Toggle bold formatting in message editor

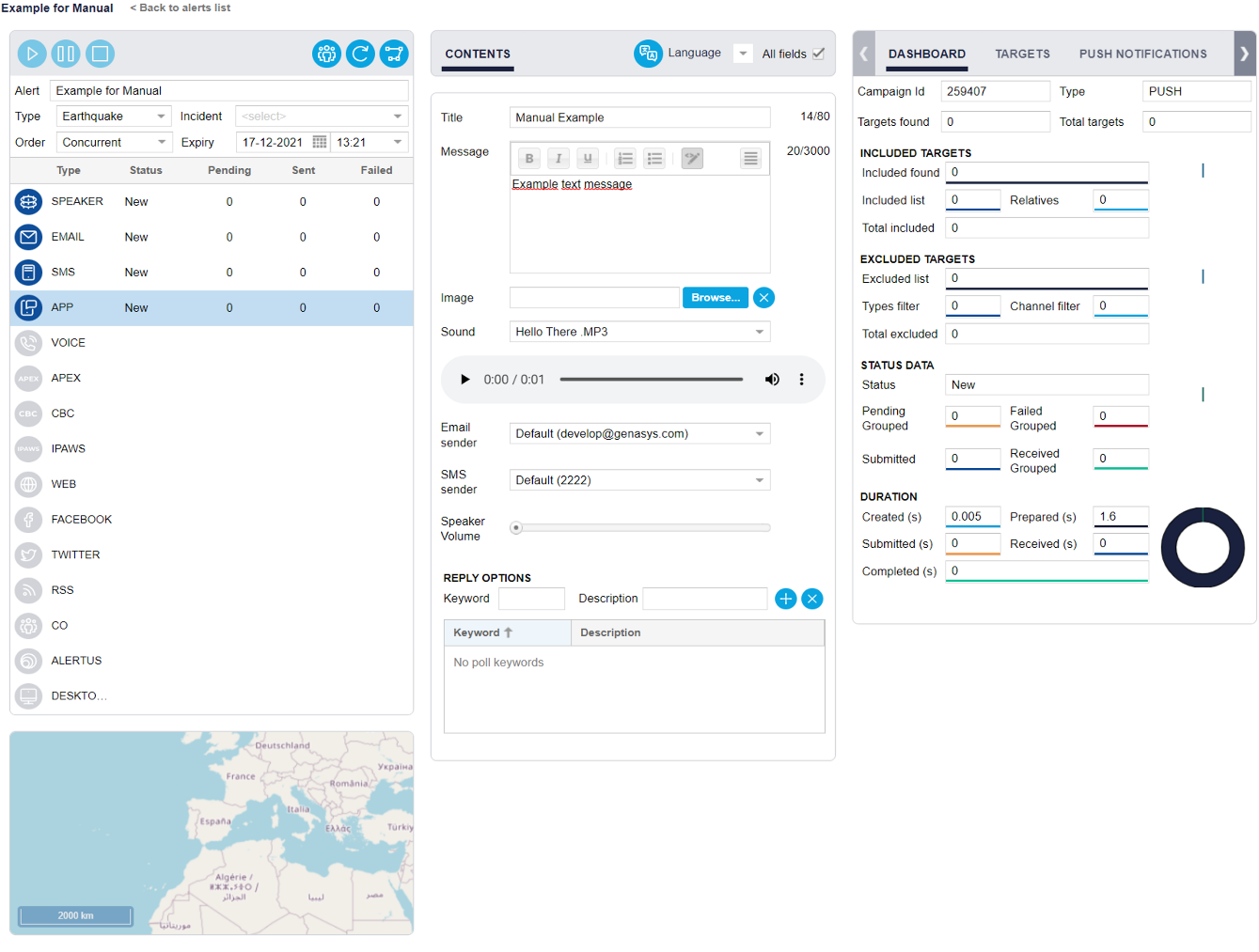pyautogui.click(x=529, y=159)
